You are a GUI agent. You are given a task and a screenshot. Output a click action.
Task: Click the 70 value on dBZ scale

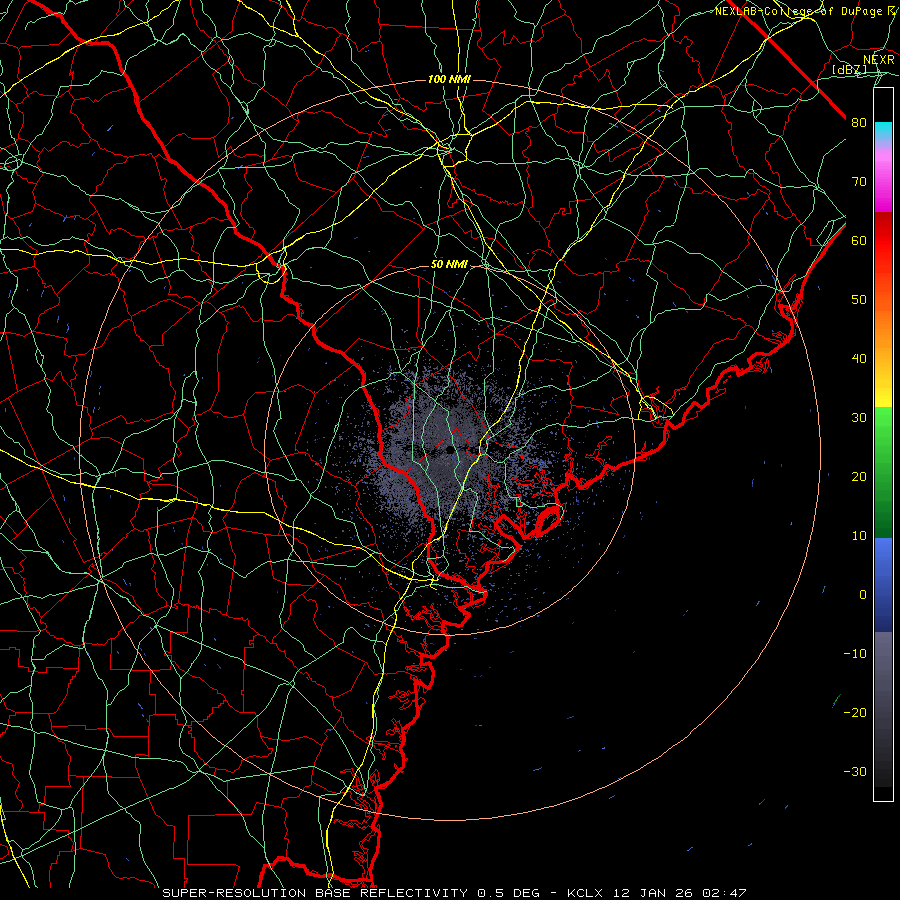tap(859, 182)
